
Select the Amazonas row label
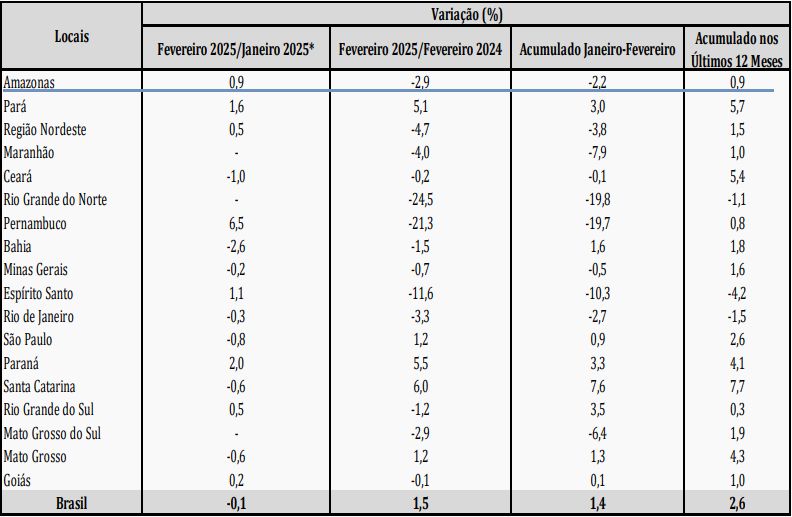point(29,82)
